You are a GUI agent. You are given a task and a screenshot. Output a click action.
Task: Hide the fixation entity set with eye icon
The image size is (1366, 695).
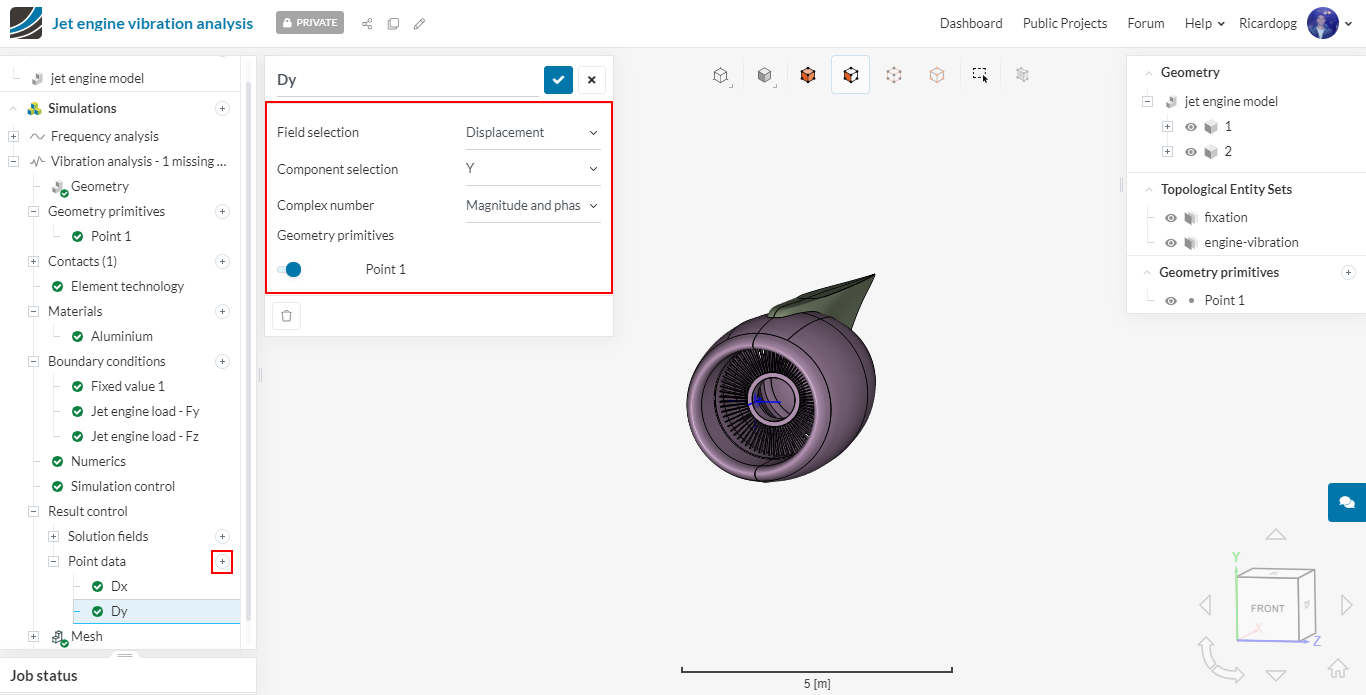(1171, 217)
